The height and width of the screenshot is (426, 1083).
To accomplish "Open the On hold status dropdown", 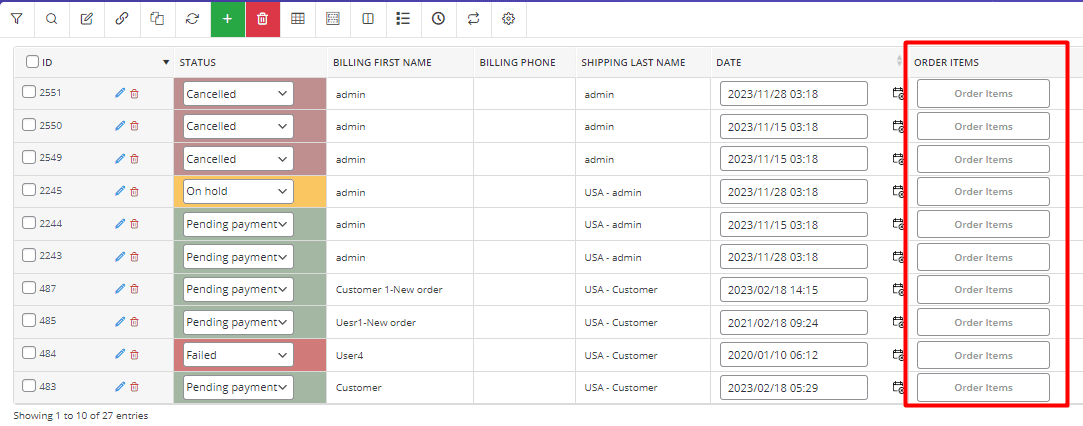I will tap(238, 191).
